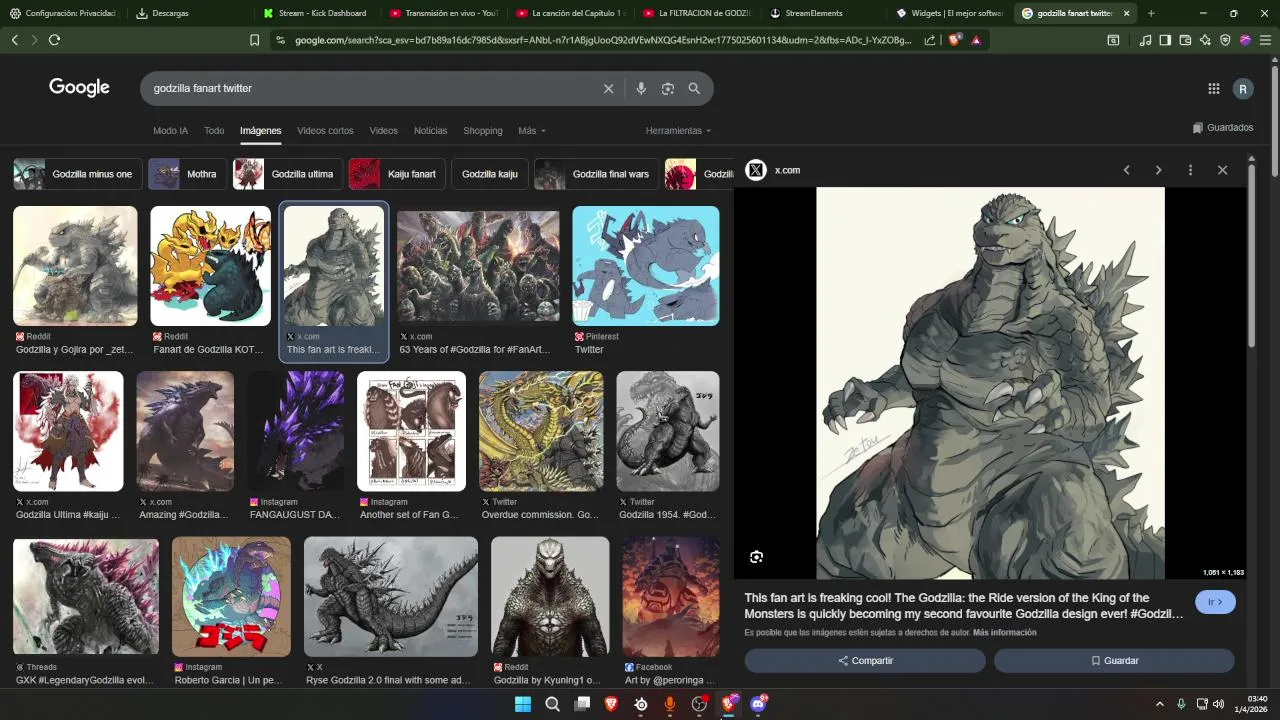Viewport: 1280px width, 720px height.
Task: Open Brave Leo AI icon
Action: (1205, 40)
